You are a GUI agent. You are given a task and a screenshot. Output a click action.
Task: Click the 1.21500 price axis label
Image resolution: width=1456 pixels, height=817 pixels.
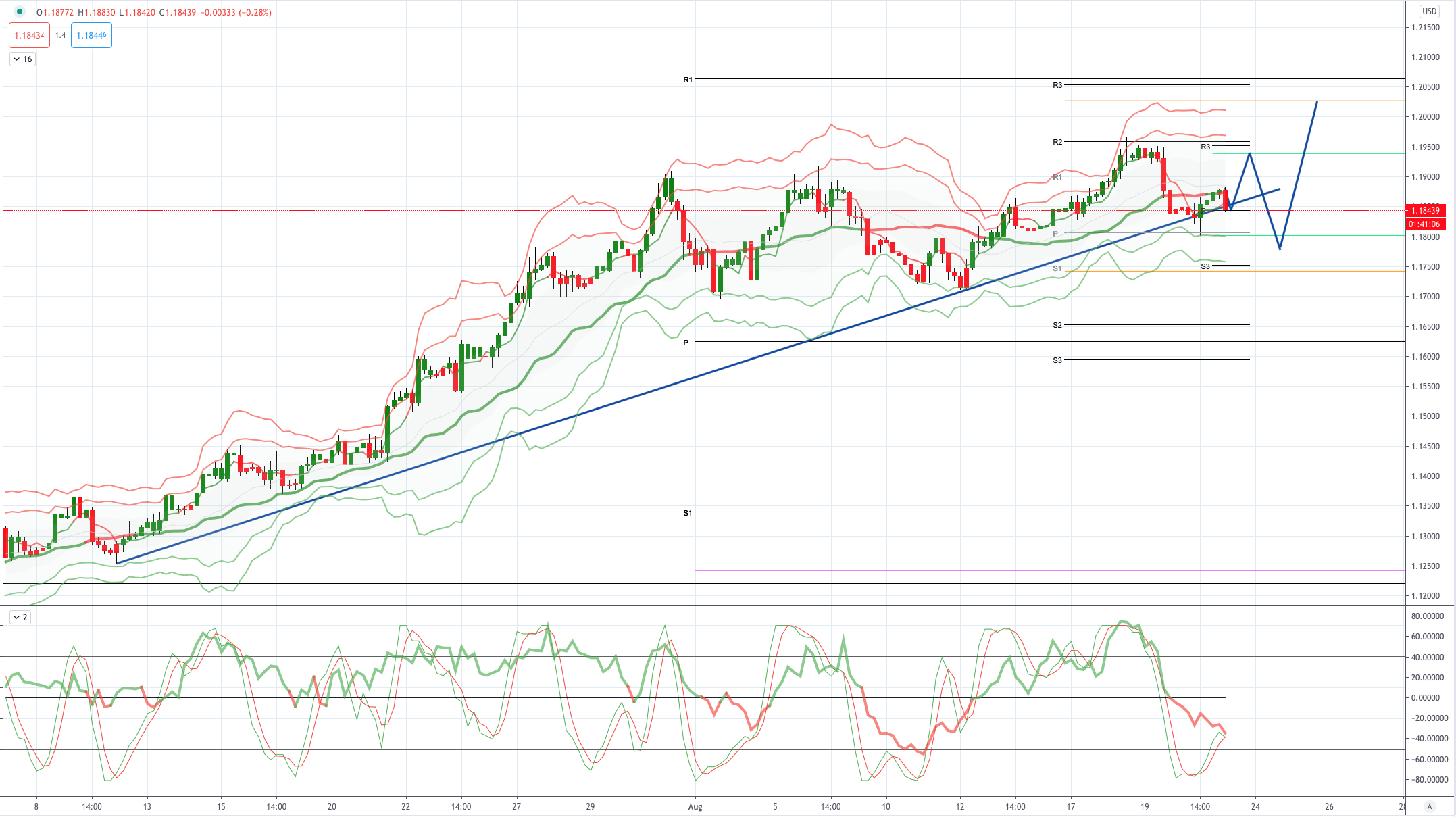coord(1425,28)
